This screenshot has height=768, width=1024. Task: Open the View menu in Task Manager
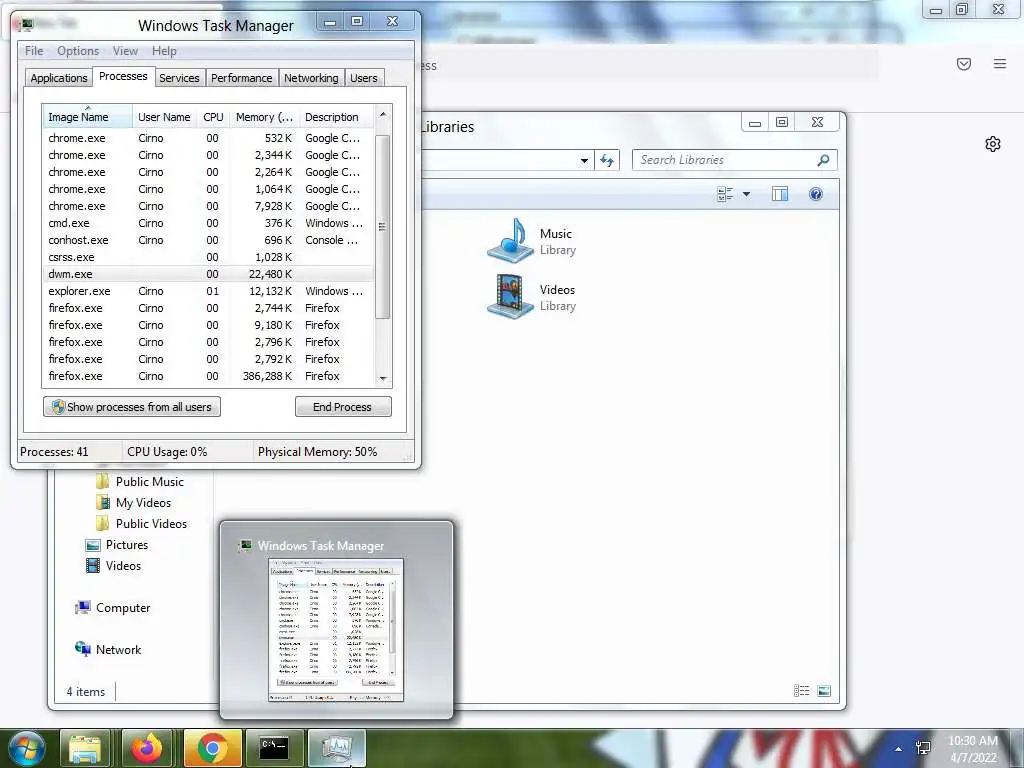click(x=125, y=51)
